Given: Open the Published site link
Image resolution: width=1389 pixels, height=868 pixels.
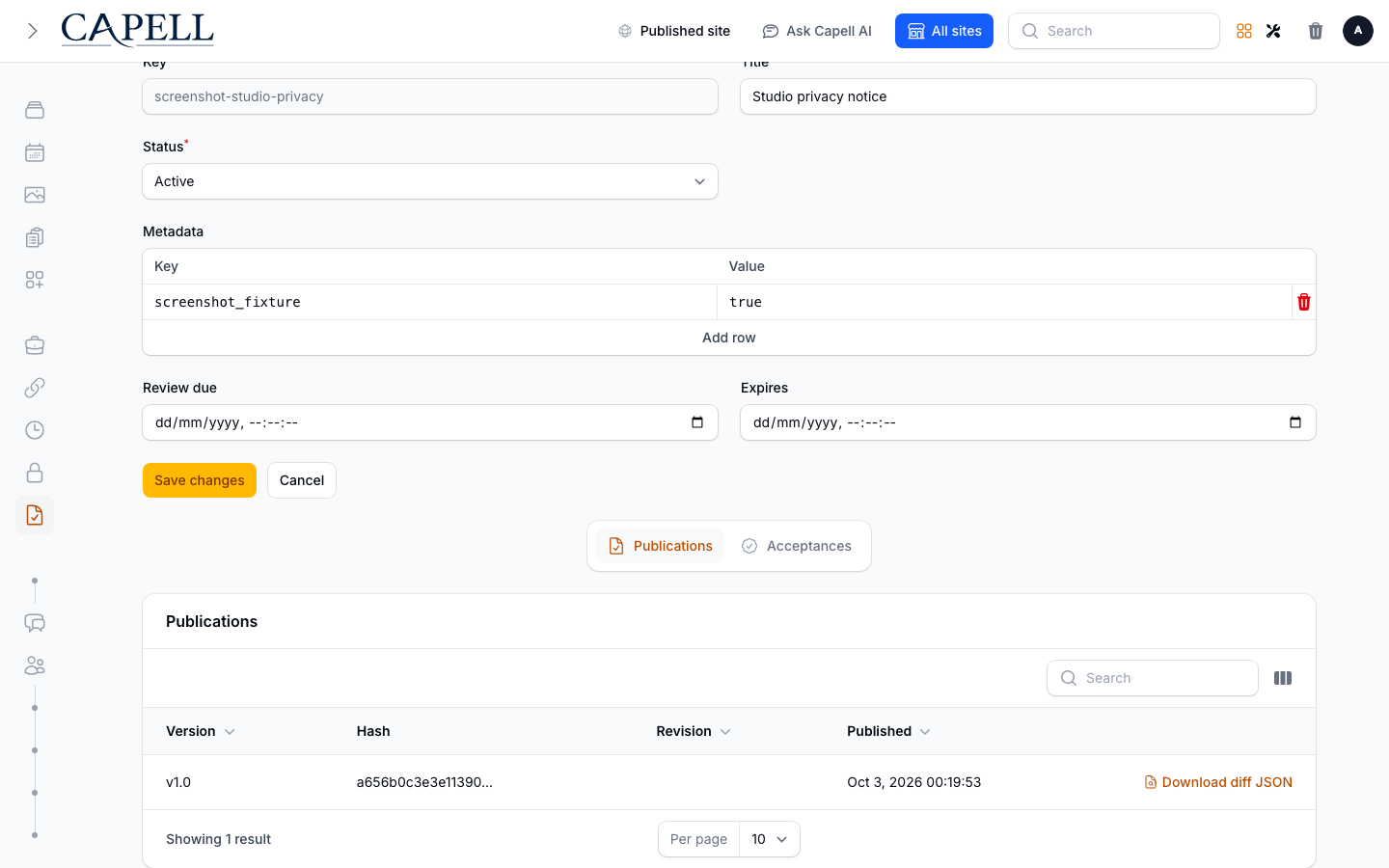Looking at the screenshot, I should 673,31.
